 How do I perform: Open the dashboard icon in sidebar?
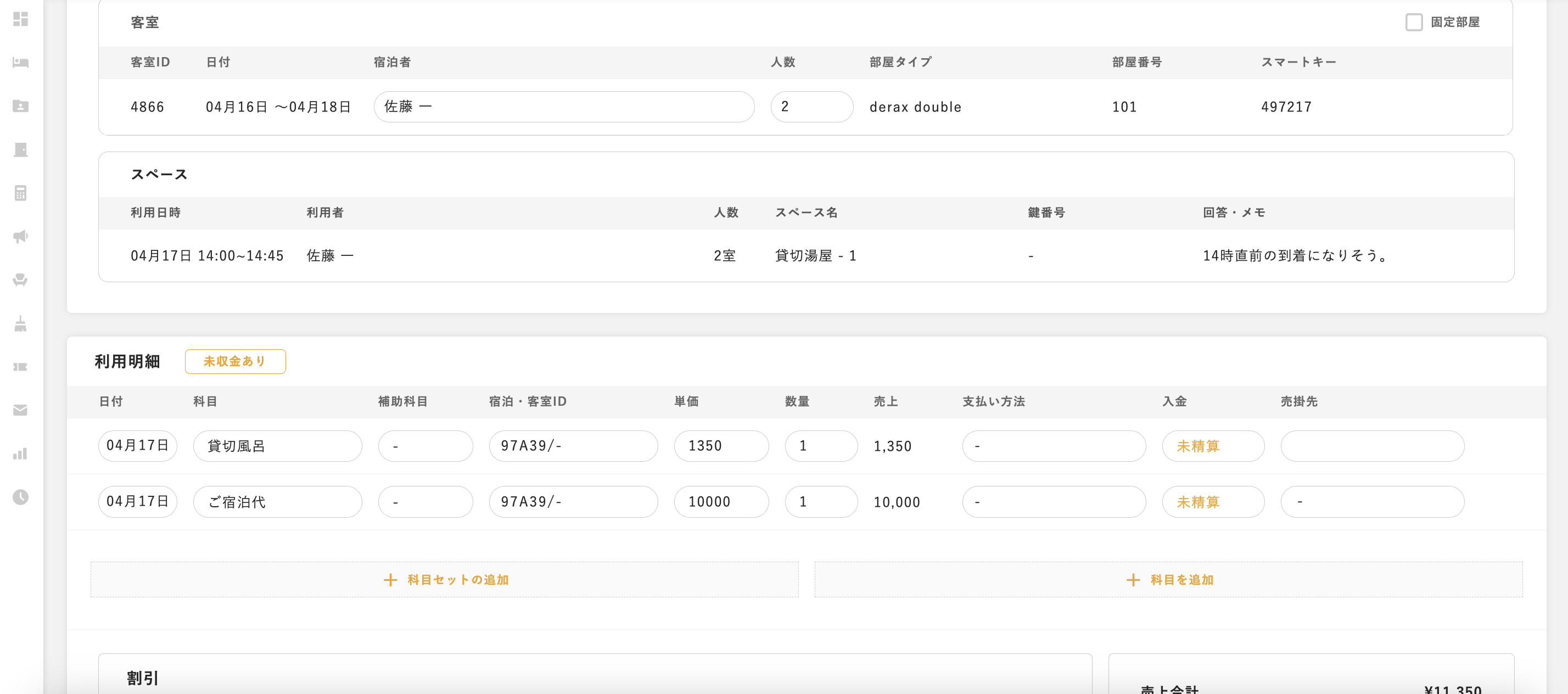coord(21,19)
